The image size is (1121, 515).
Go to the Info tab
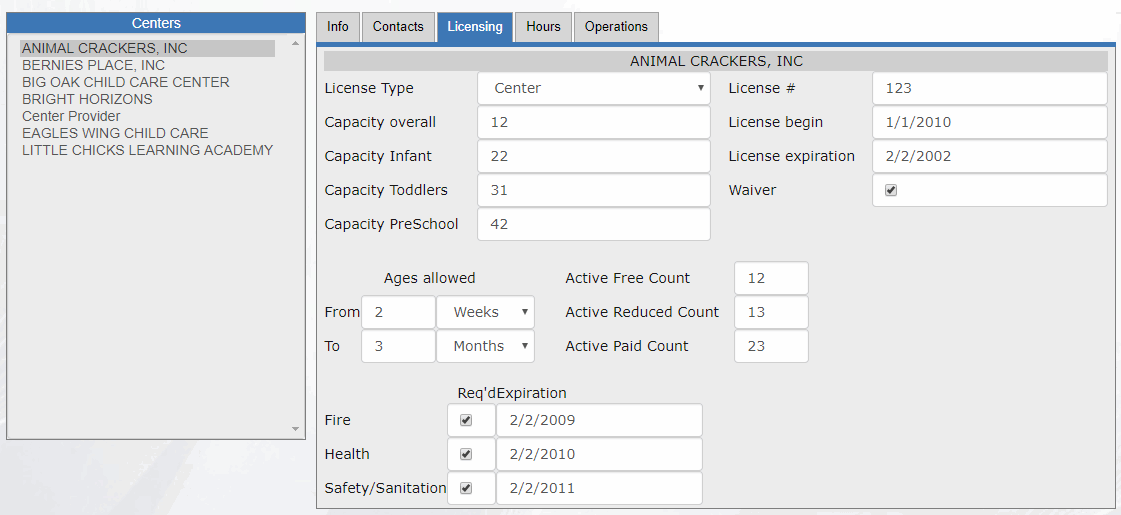tap(337, 27)
